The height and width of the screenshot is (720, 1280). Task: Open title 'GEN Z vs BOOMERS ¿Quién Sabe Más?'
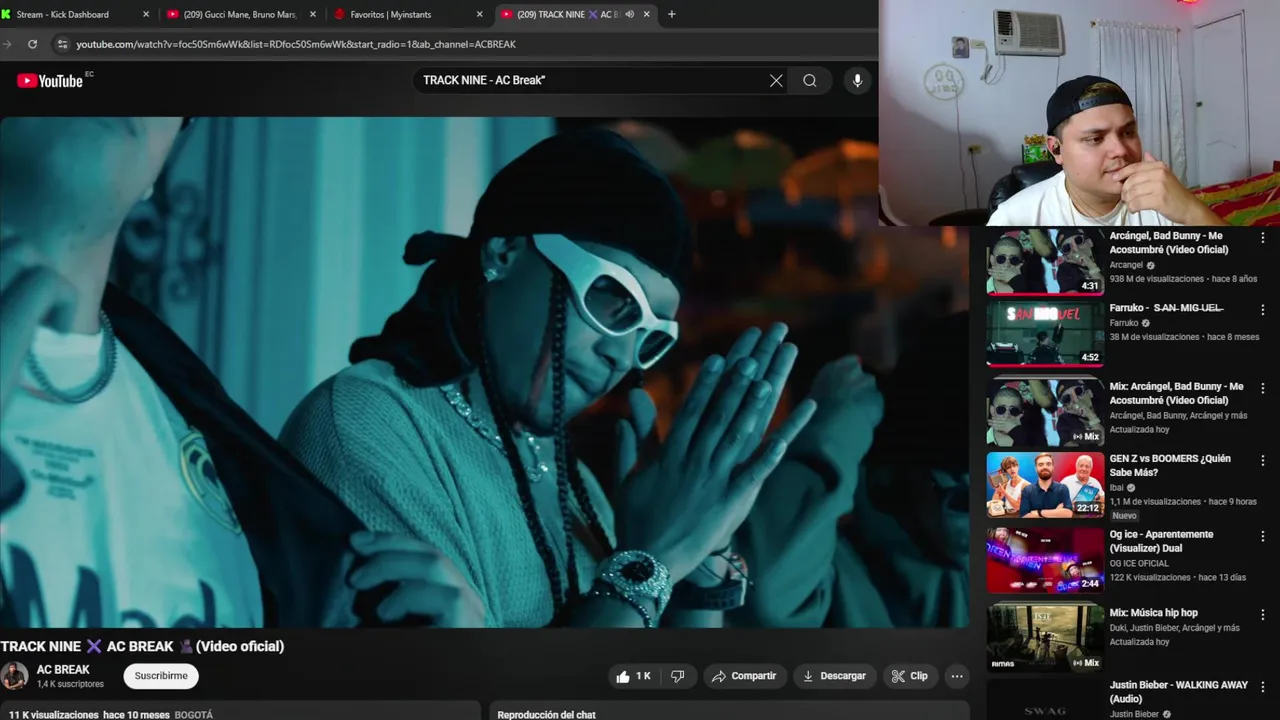[1170, 465]
